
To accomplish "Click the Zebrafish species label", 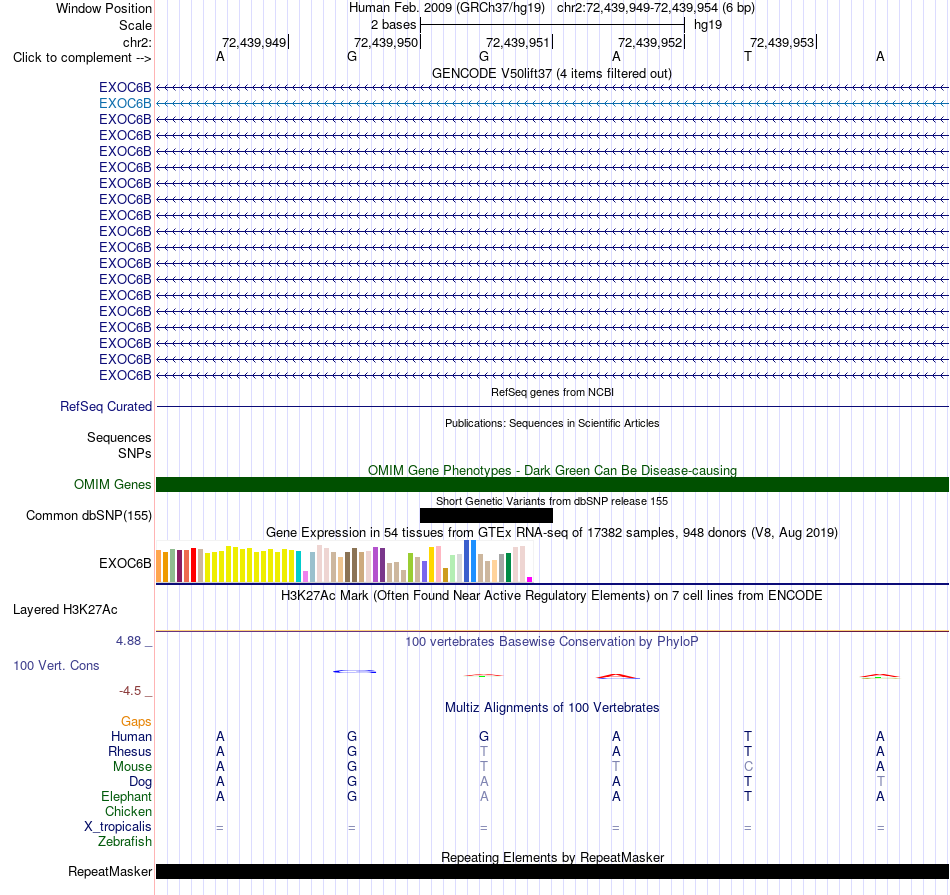I will tap(125, 842).
